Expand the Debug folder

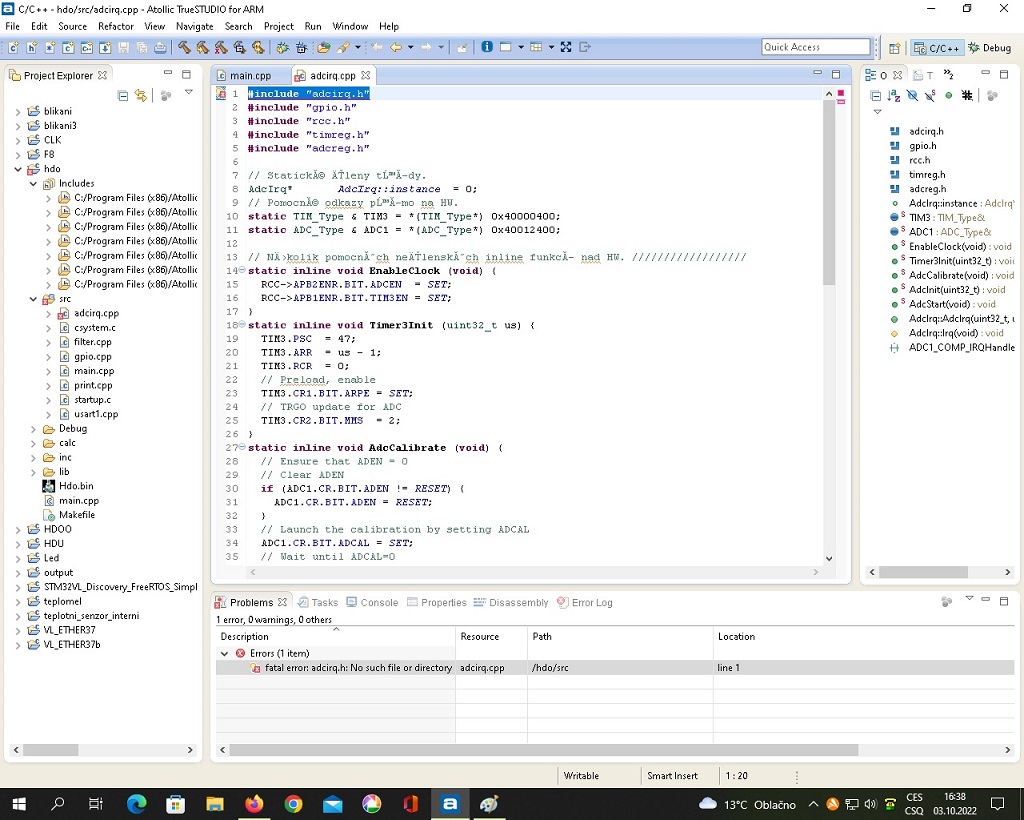(x=33, y=429)
